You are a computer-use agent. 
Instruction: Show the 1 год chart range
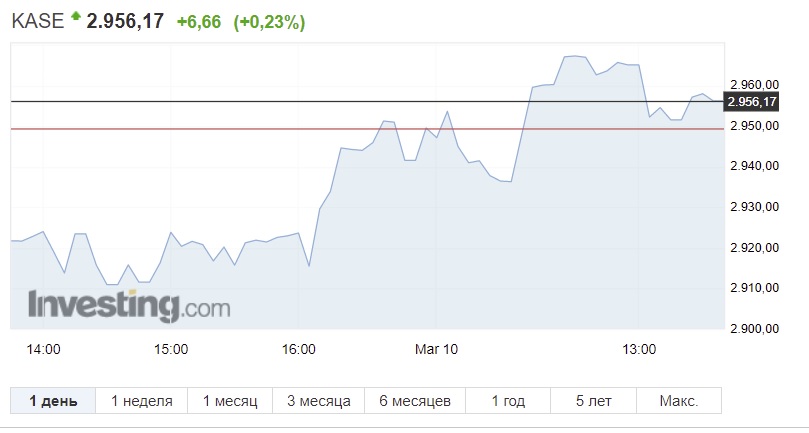point(508,400)
